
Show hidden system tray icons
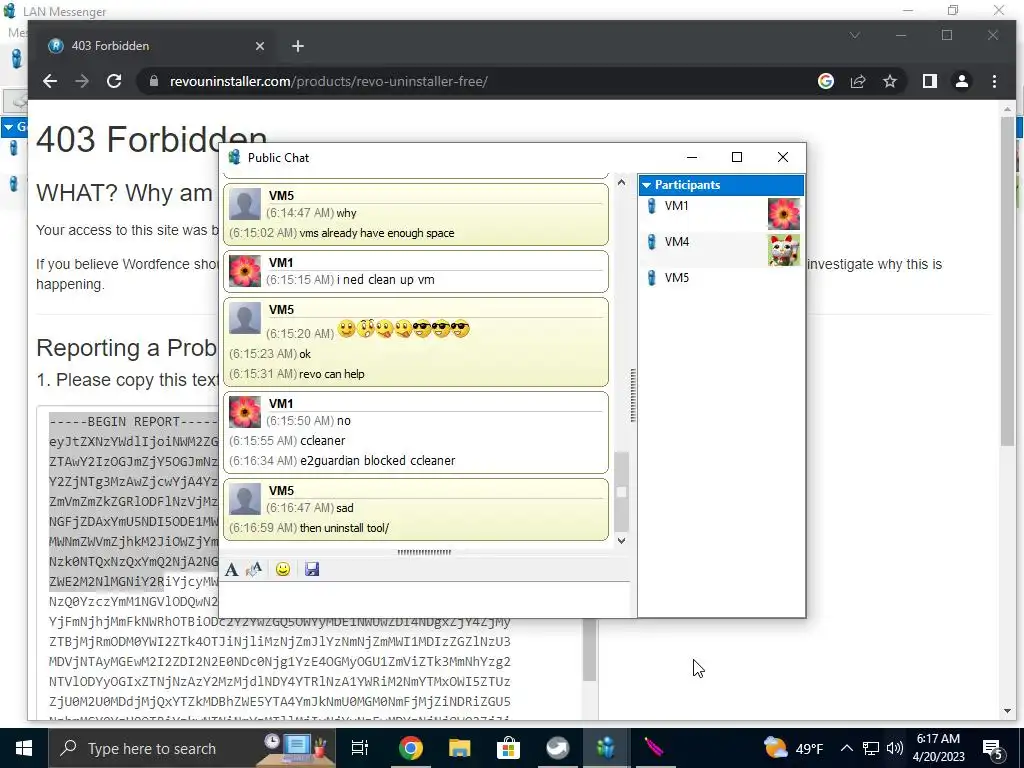pyautogui.click(x=846, y=748)
